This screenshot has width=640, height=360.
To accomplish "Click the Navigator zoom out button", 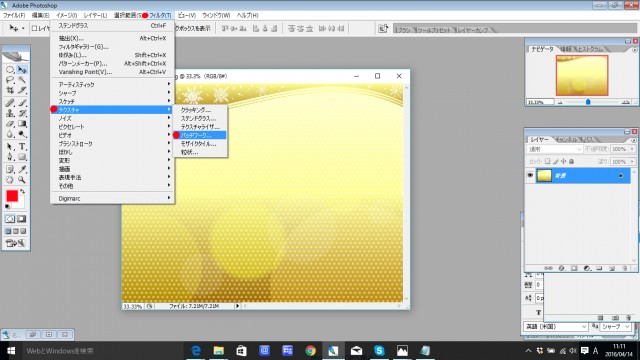I will tap(560, 102).
